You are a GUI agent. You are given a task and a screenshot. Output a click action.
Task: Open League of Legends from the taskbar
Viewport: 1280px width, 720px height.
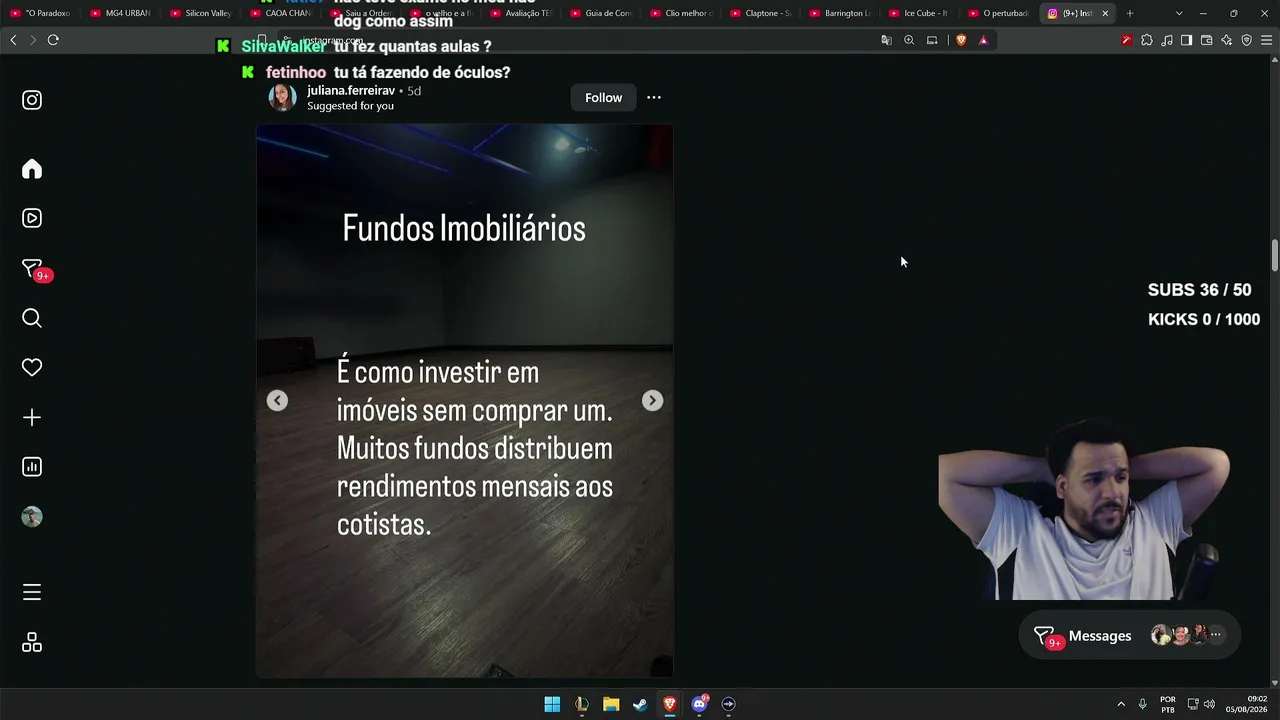(x=581, y=704)
